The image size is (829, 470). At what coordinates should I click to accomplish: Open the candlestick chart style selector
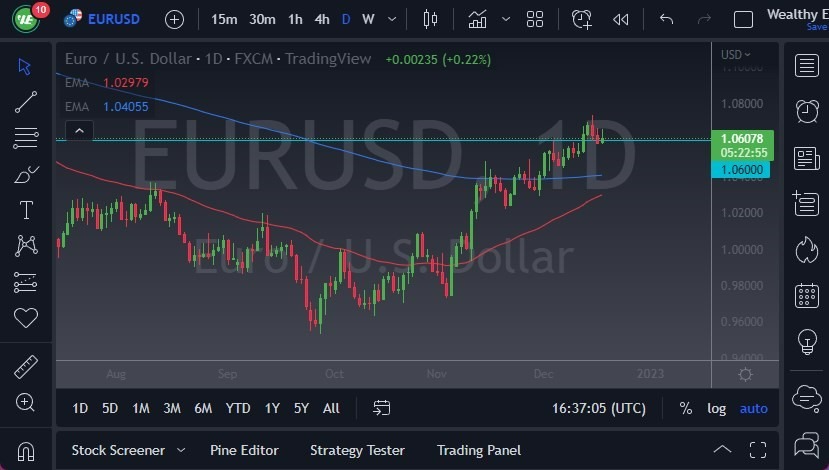430,20
